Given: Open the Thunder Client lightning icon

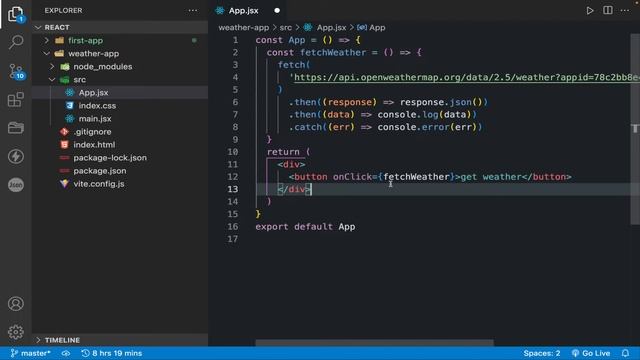Looking at the screenshot, I should [x=16, y=156].
